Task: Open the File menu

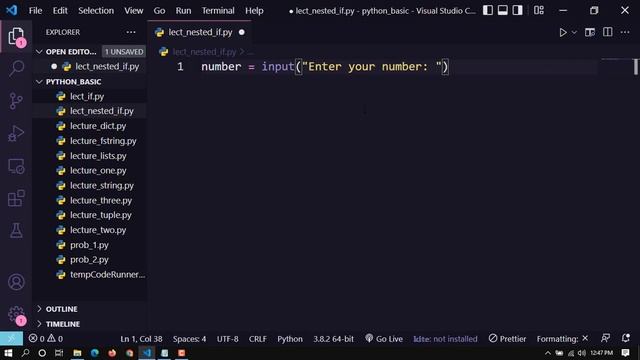Action: click(x=36, y=11)
